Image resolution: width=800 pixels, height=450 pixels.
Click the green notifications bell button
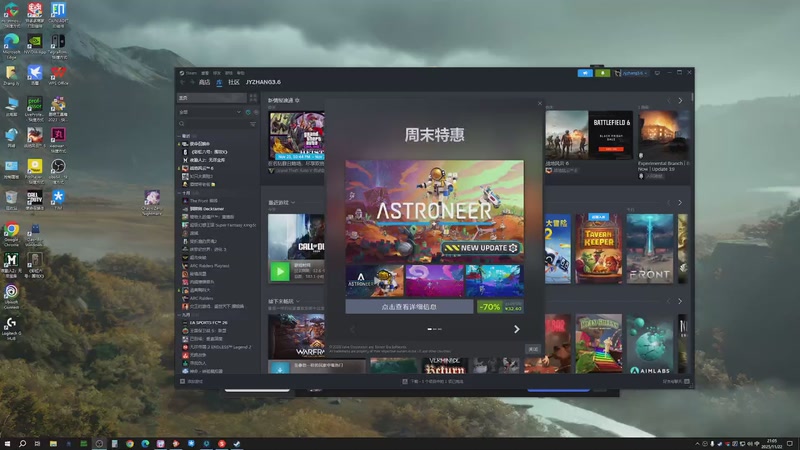coord(603,73)
